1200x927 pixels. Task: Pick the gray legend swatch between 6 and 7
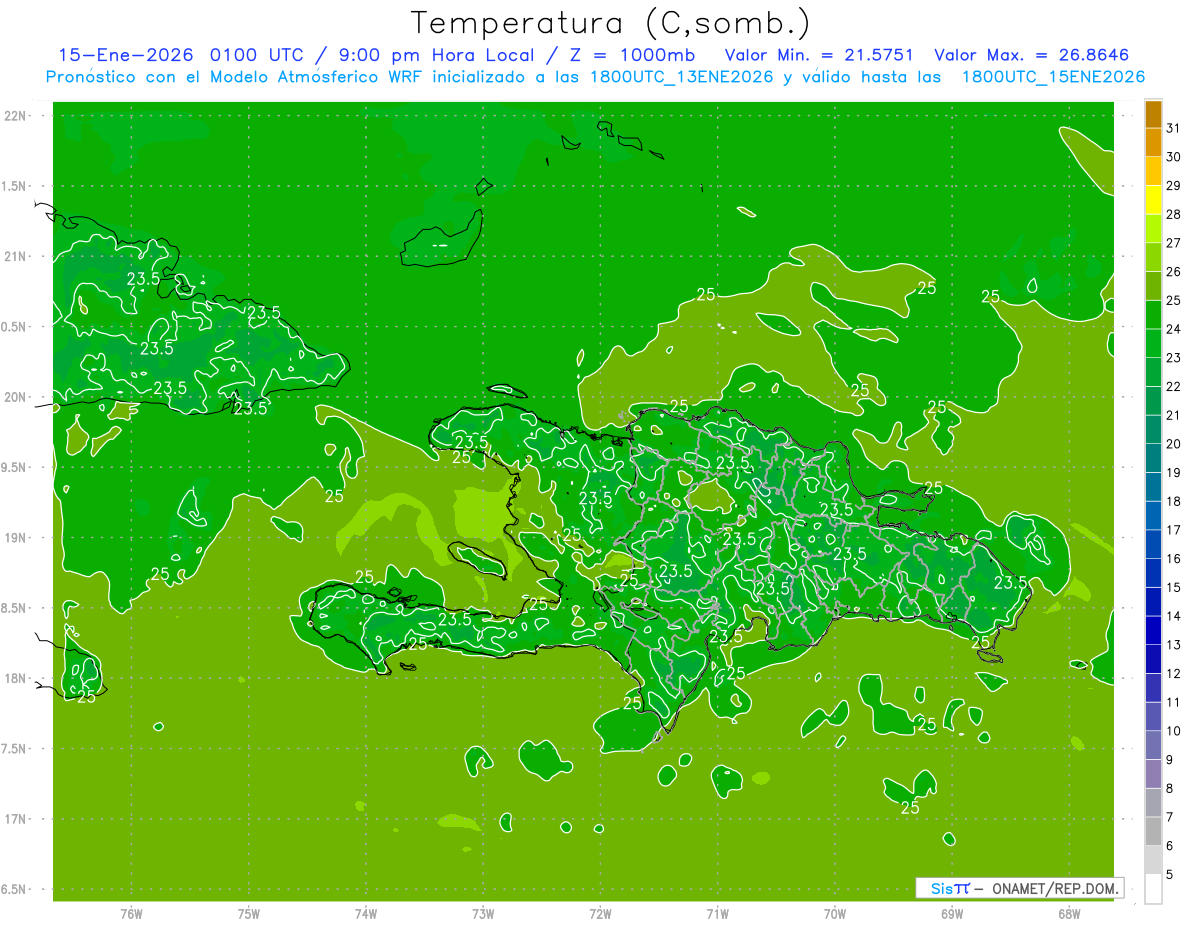[x=1153, y=831]
